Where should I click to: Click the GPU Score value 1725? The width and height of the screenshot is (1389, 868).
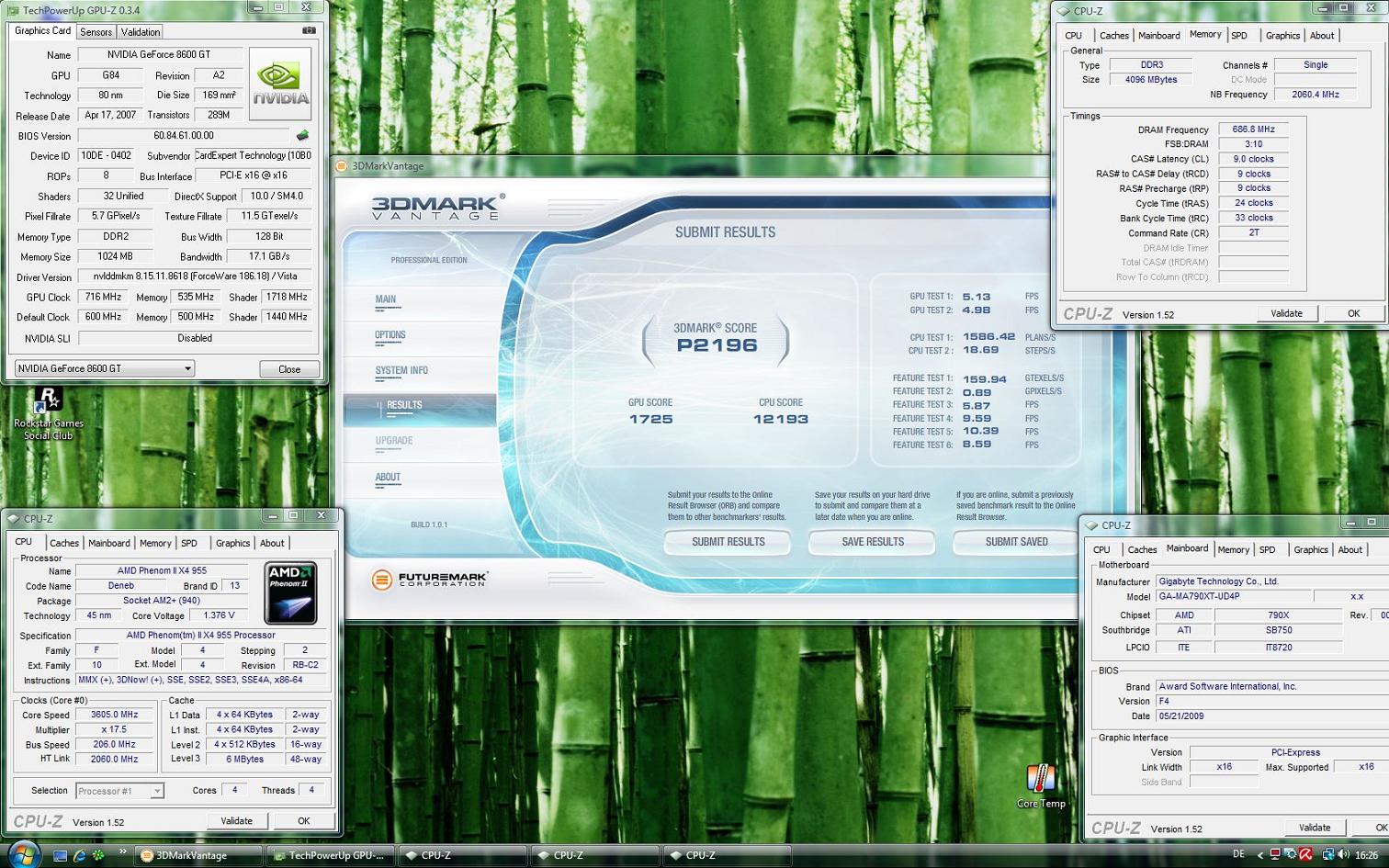tap(650, 419)
